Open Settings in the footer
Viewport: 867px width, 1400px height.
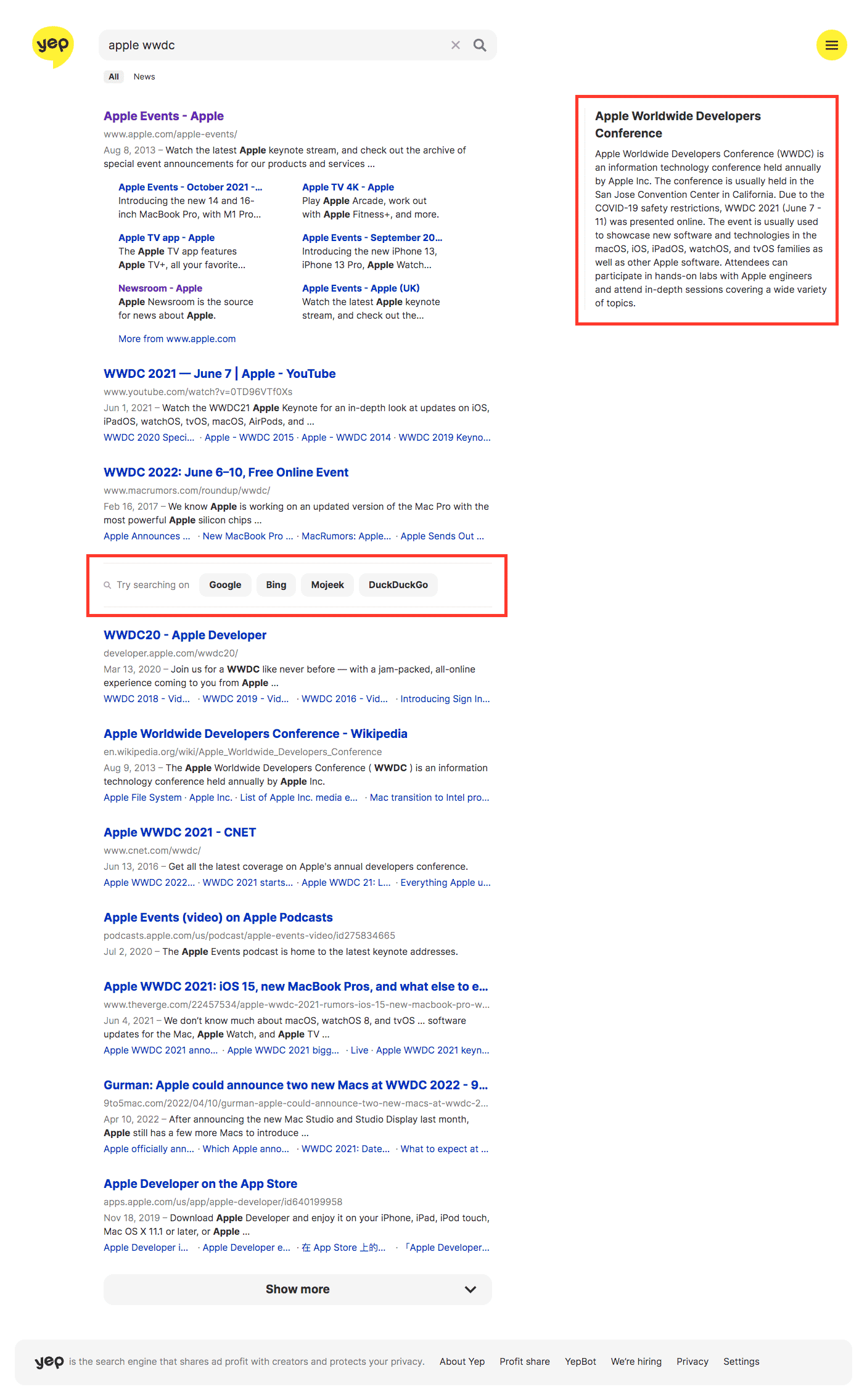(741, 1361)
